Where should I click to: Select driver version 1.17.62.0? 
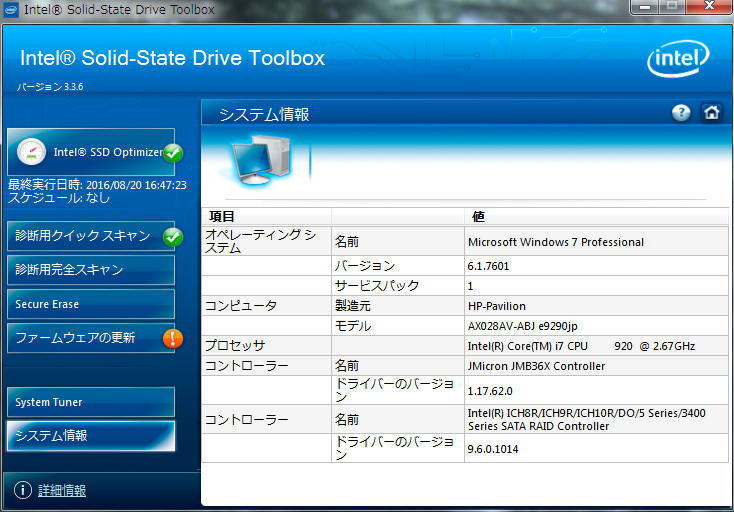pos(596,391)
